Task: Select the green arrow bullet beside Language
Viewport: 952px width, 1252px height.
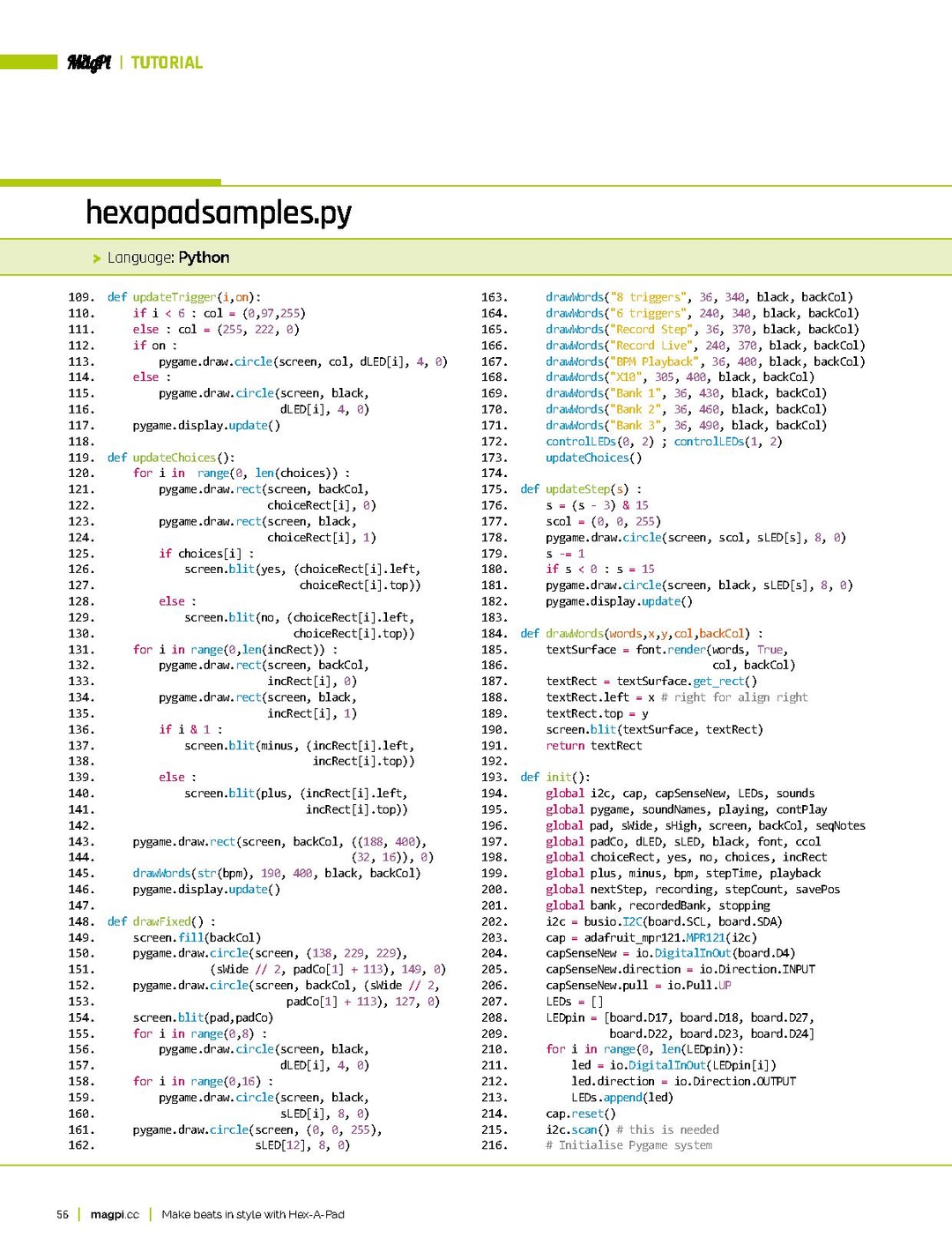Action: click(x=95, y=257)
